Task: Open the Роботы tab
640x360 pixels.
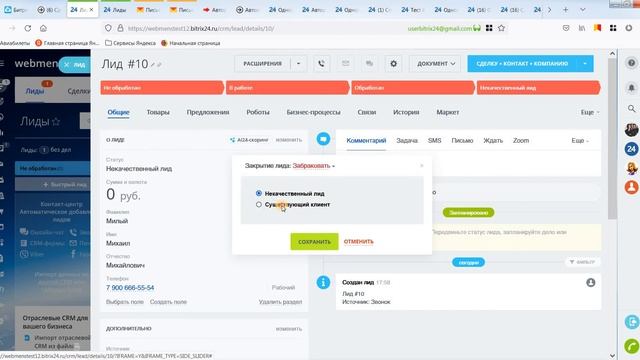Action: [258, 112]
